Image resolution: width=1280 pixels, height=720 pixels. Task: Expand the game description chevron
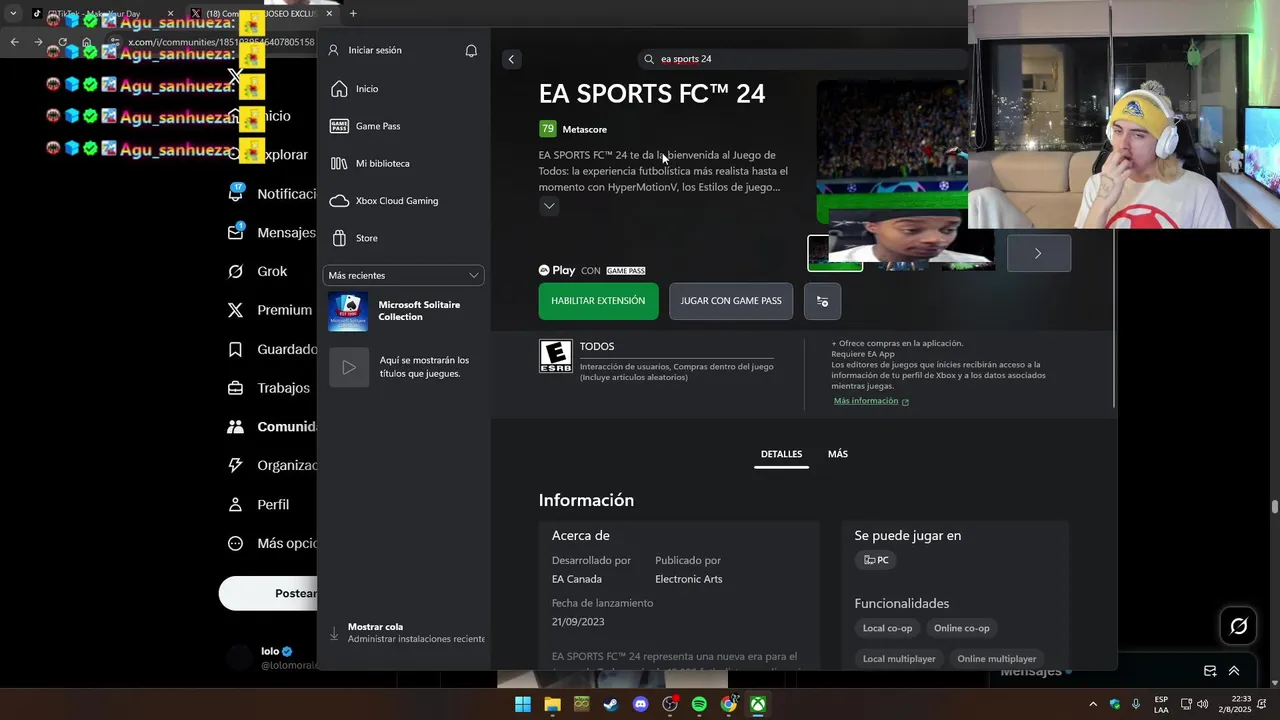tap(549, 206)
